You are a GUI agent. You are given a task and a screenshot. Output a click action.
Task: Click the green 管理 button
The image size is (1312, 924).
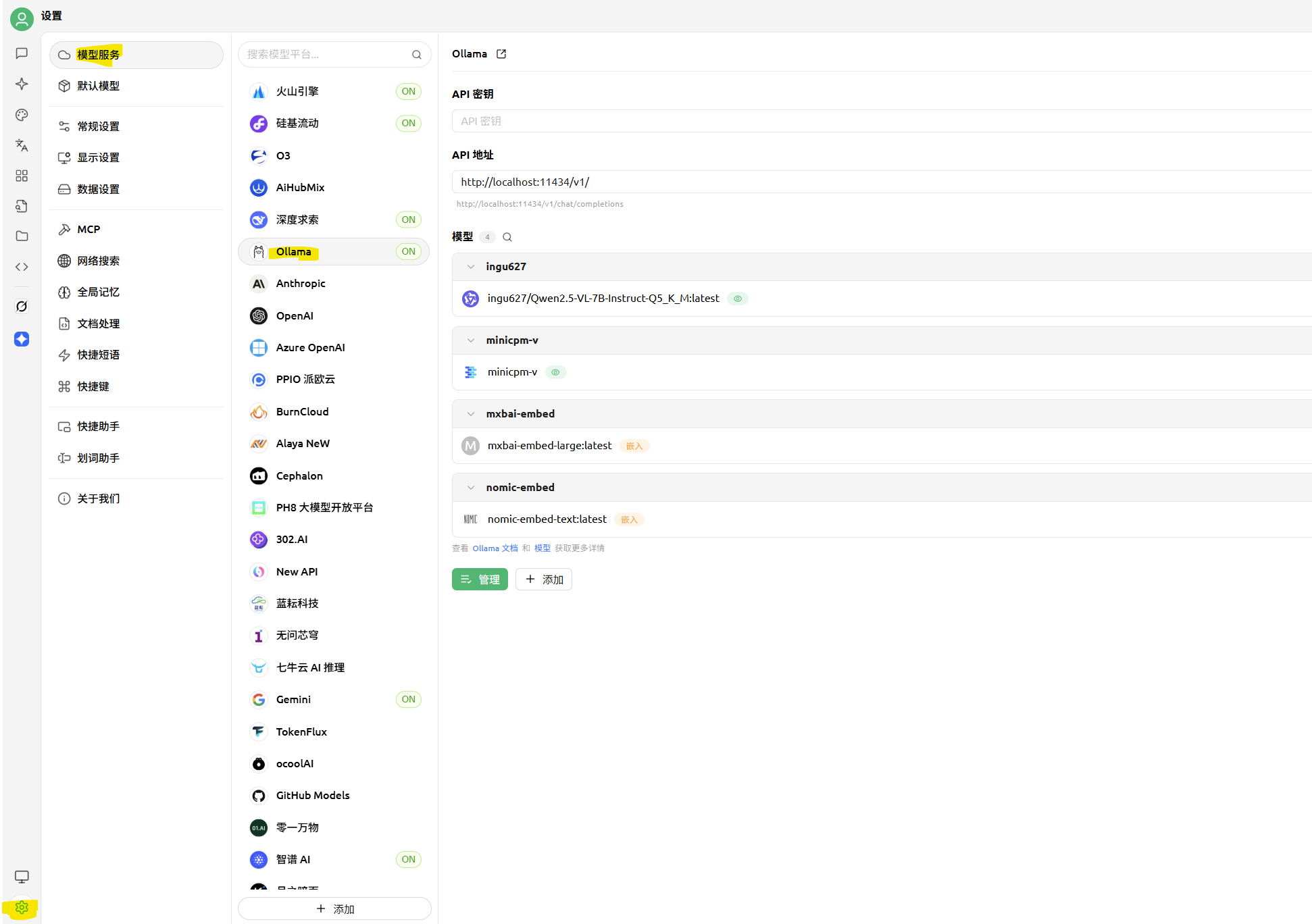(480, 580)
